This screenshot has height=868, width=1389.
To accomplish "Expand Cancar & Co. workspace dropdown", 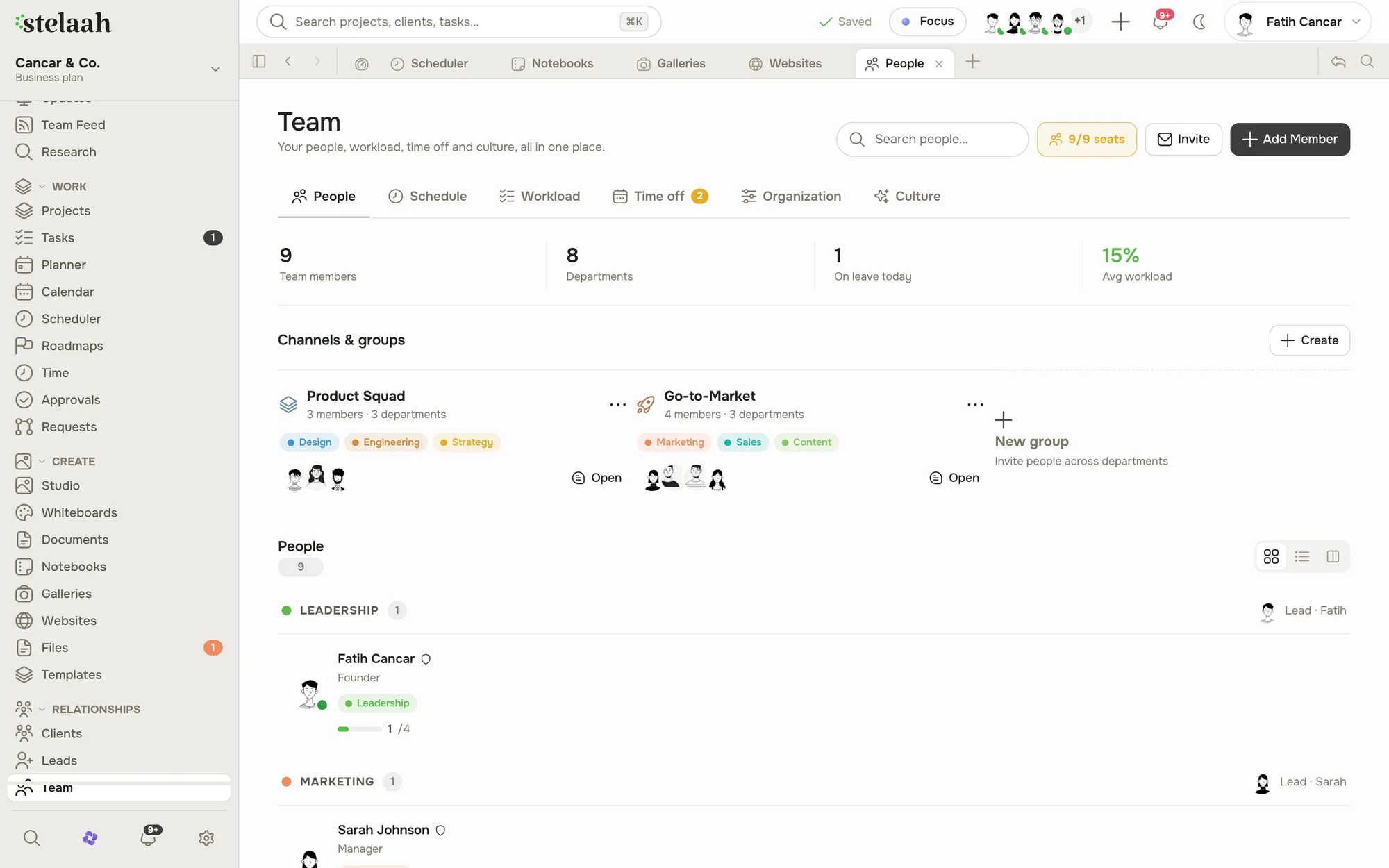I will click(215, 69).
